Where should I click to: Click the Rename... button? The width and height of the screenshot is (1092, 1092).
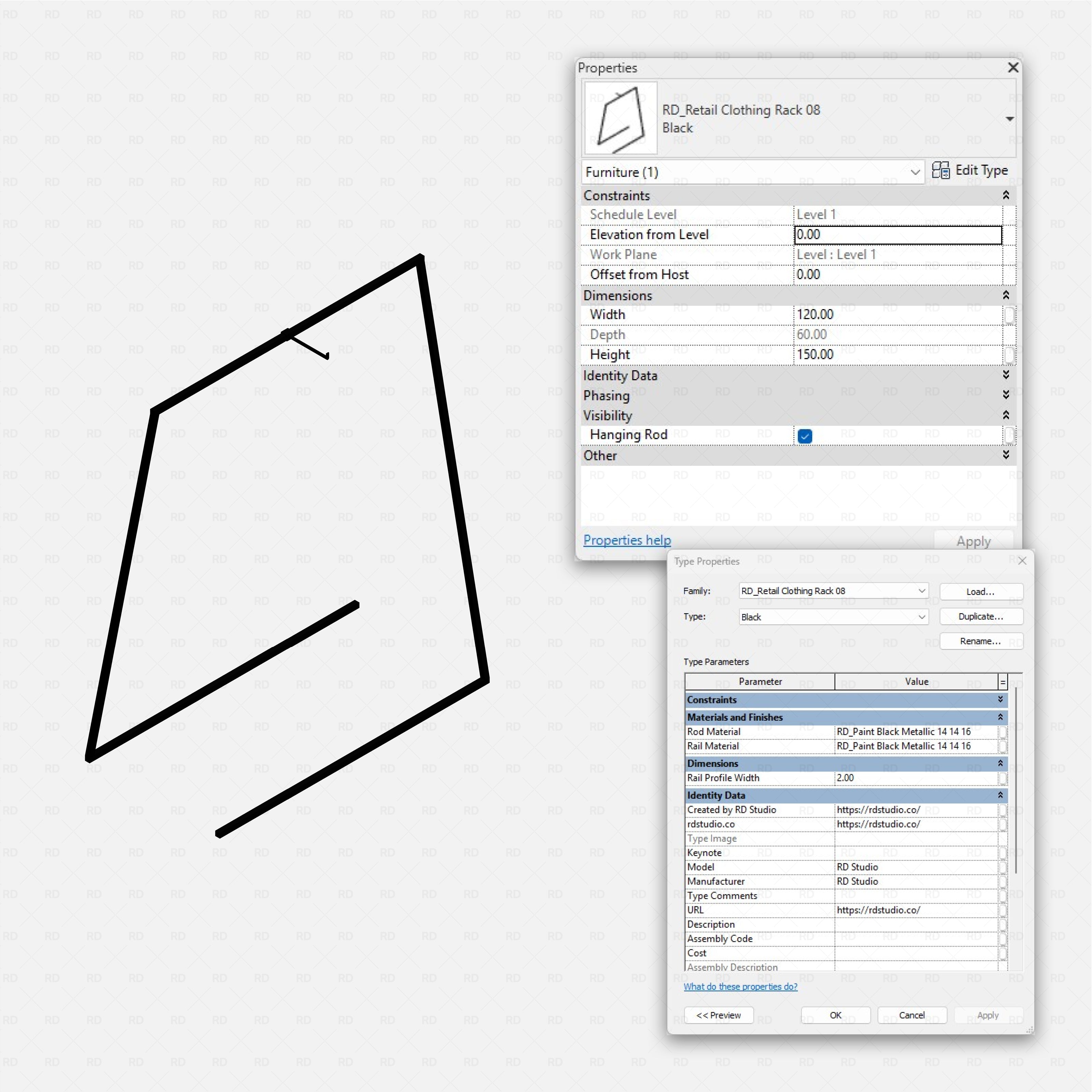(x=981, y=641)
